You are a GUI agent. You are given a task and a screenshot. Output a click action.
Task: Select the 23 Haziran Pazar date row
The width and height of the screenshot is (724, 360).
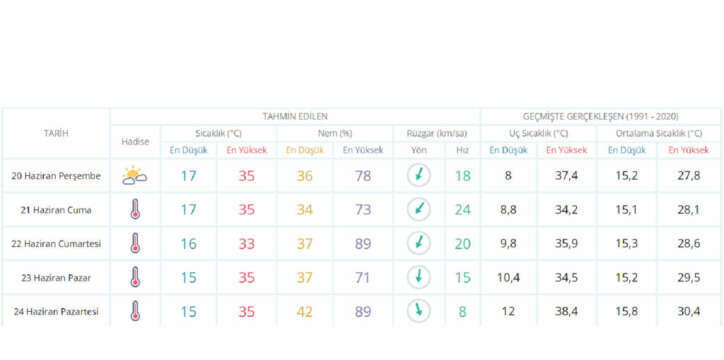click(56, 278)
